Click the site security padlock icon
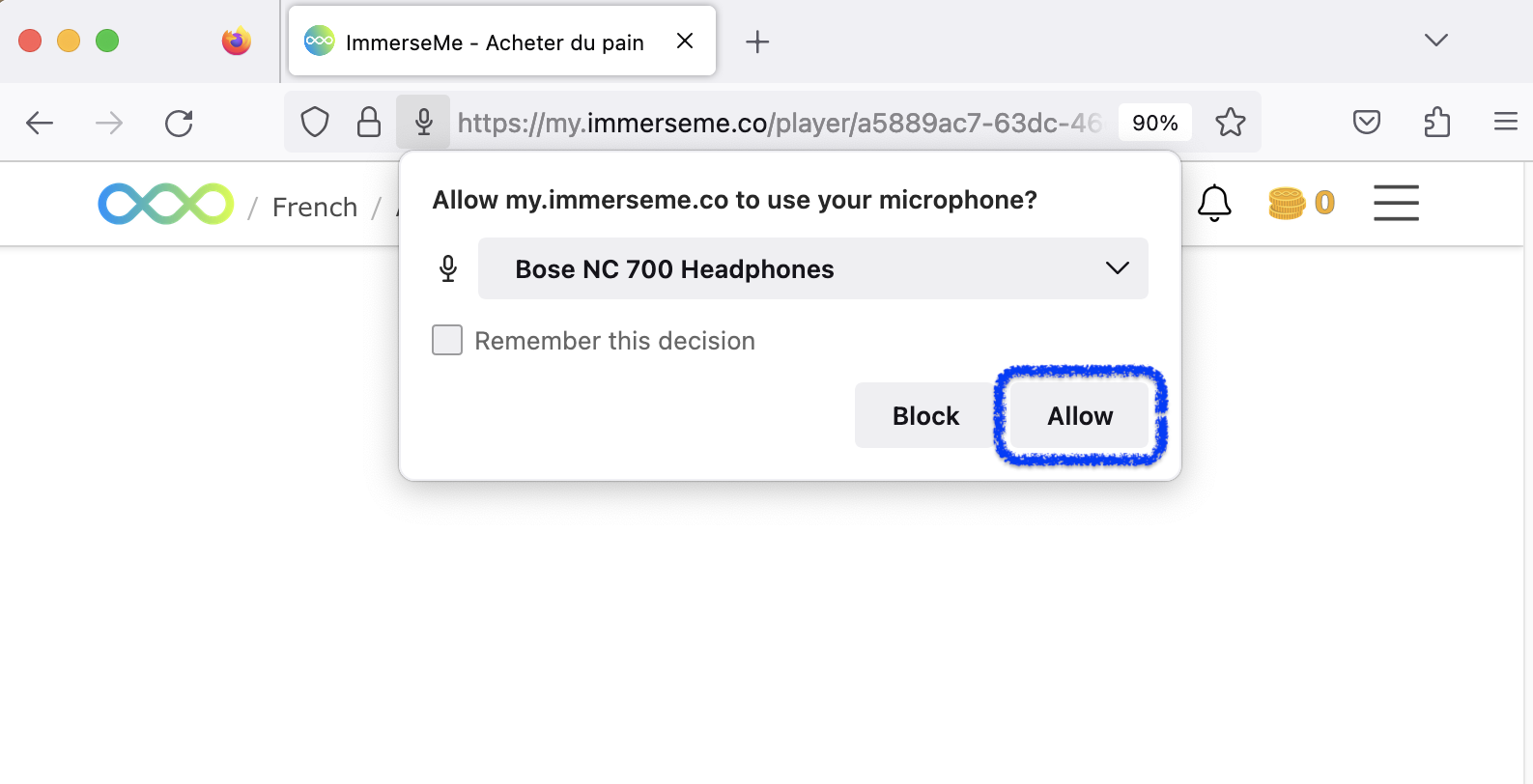This screenshot has width=1533, height=784. coord(369,122)
